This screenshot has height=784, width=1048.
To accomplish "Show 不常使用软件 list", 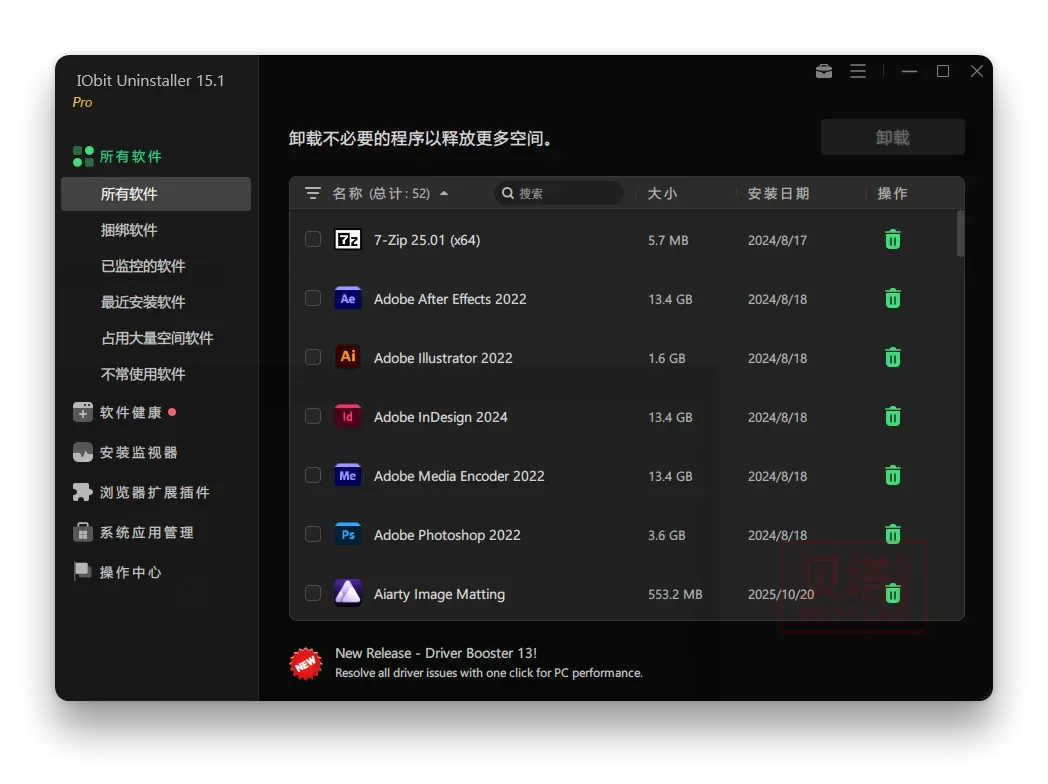I will [x=143, y=374].
